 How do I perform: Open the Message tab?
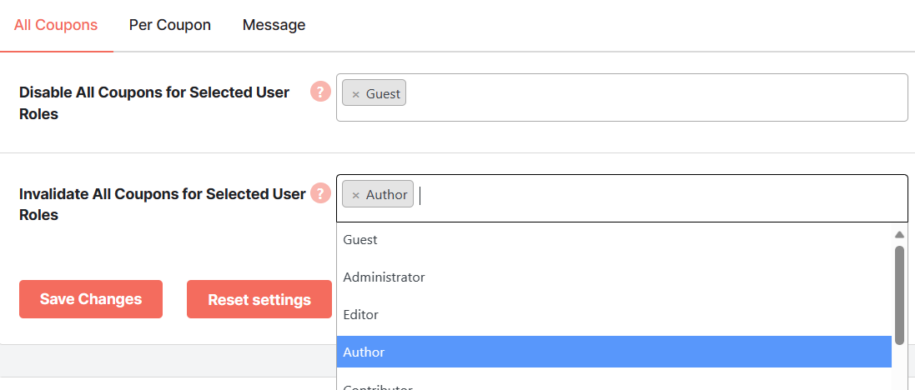coord(274,25)
